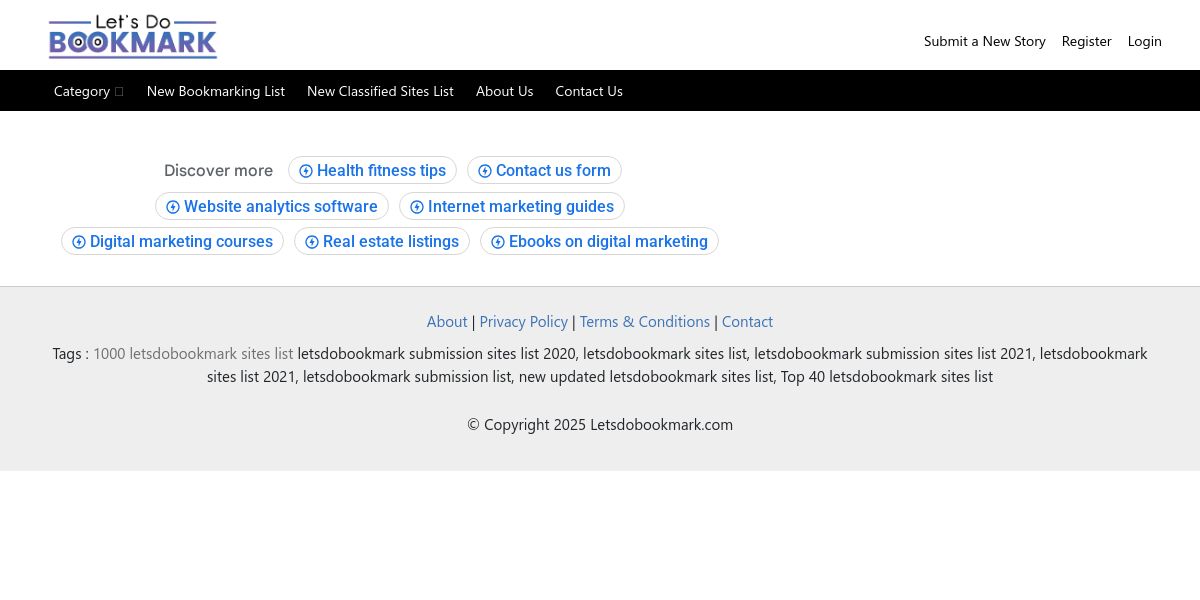This screenshot has width=1200, height=600.
Task: Click arrow icon beside Real estate listings
Action: 312,242
